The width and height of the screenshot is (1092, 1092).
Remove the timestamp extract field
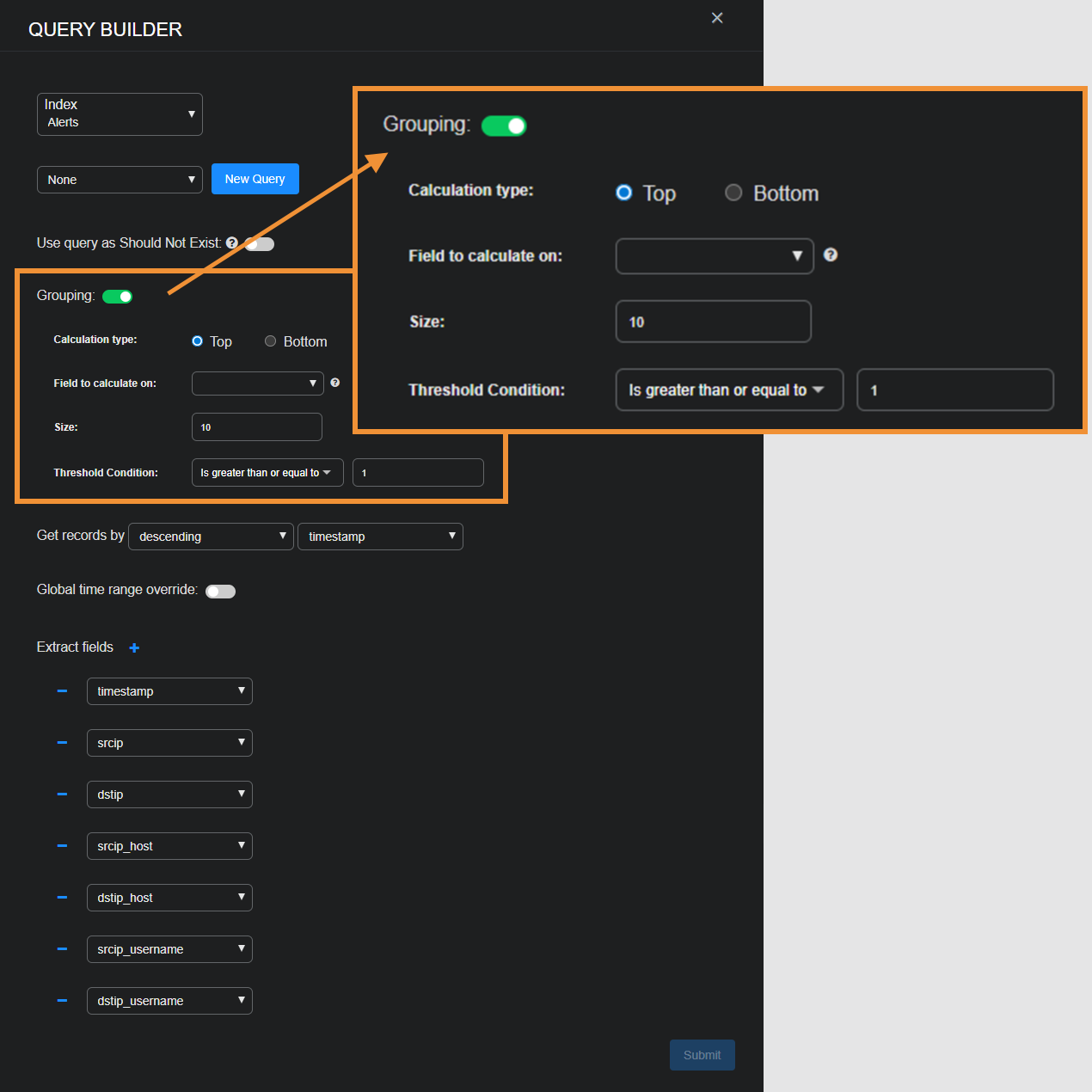pos(61,691)
